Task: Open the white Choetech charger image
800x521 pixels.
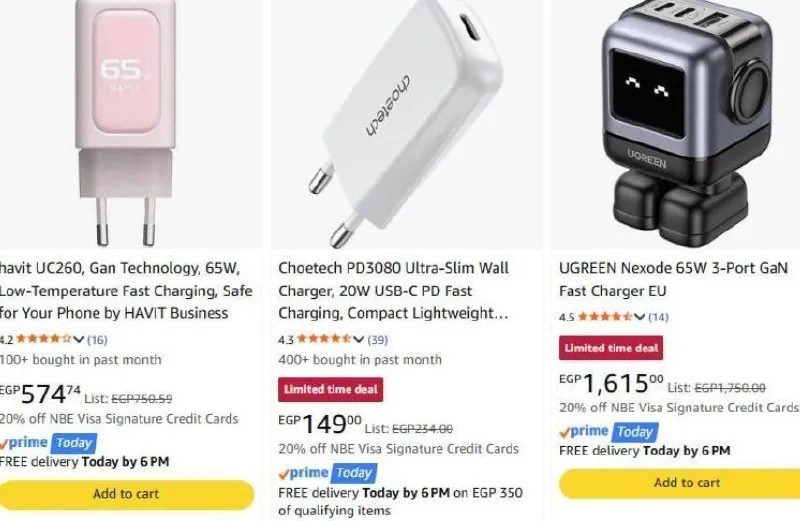Action: (406, 122)
